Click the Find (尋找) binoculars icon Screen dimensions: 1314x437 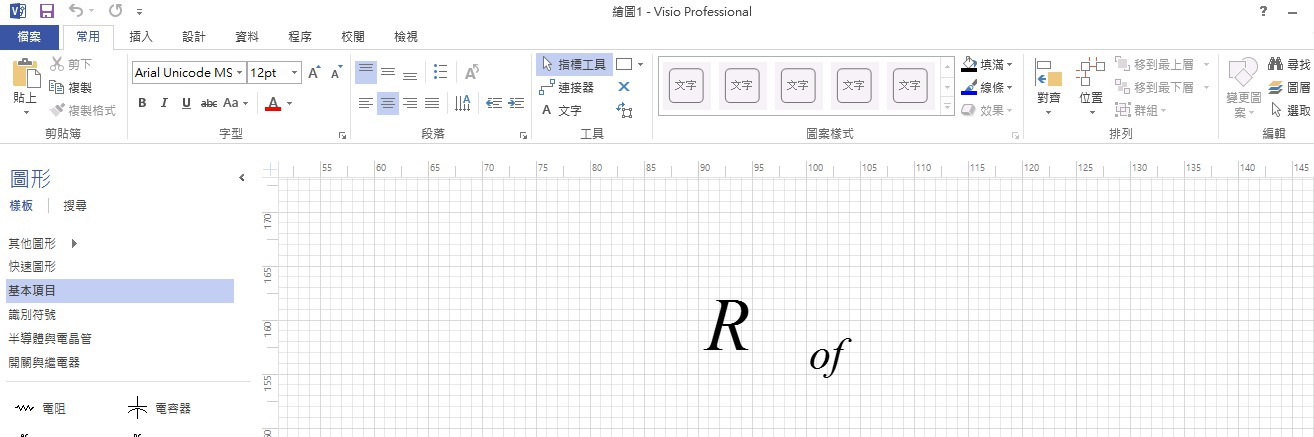[x=1275, y=64]
